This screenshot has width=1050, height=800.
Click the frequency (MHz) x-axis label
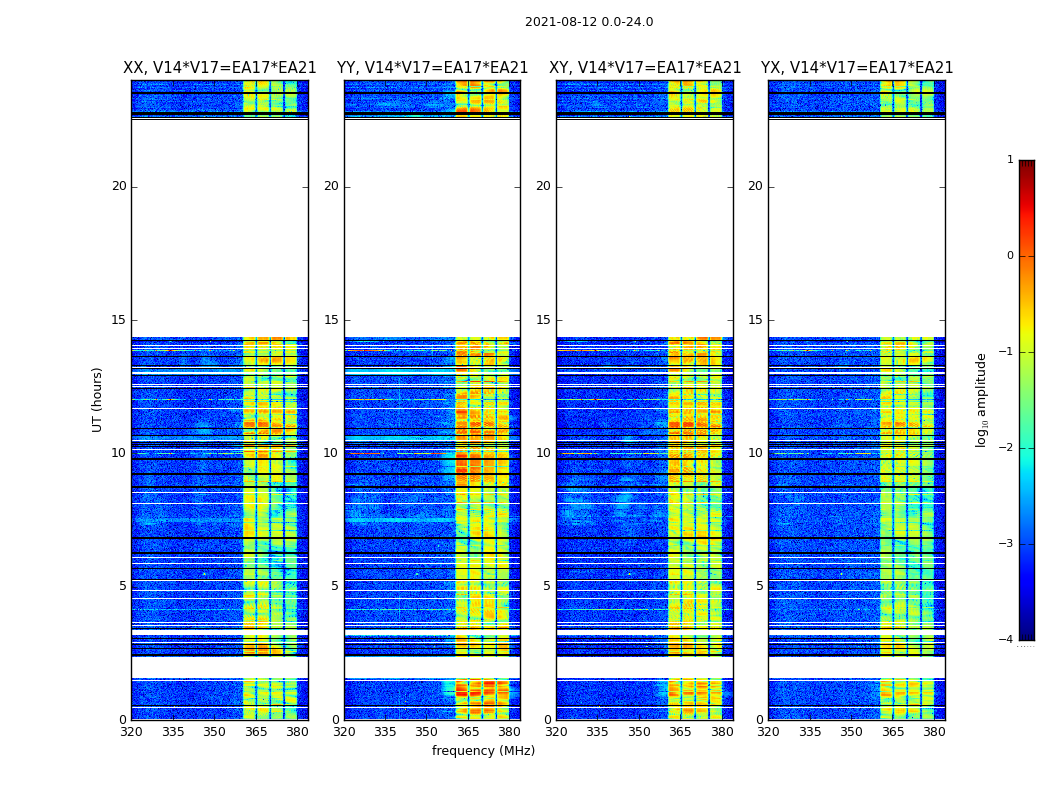483,751
